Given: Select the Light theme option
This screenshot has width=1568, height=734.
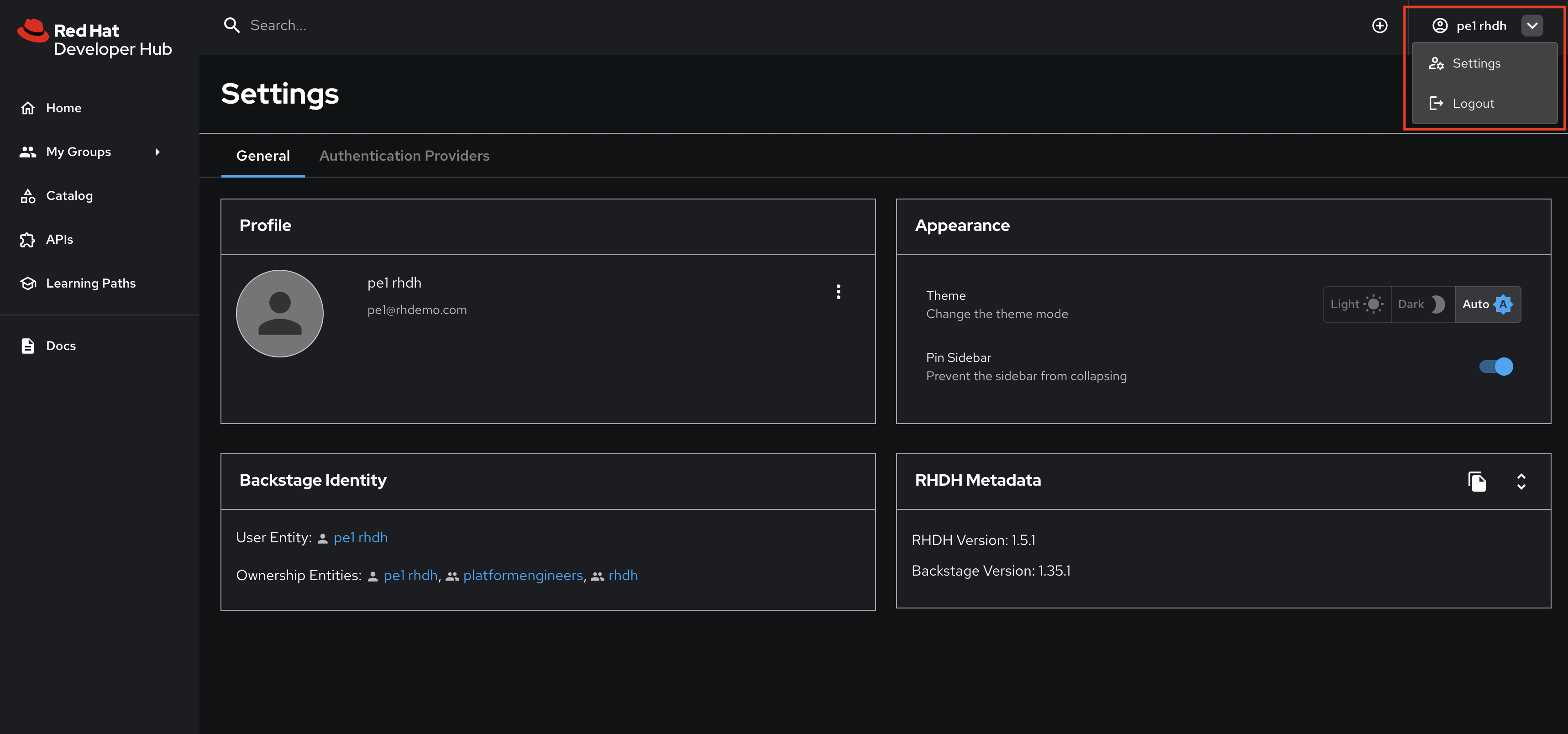Looking at the screenshot, I should tap(1357, 304).
